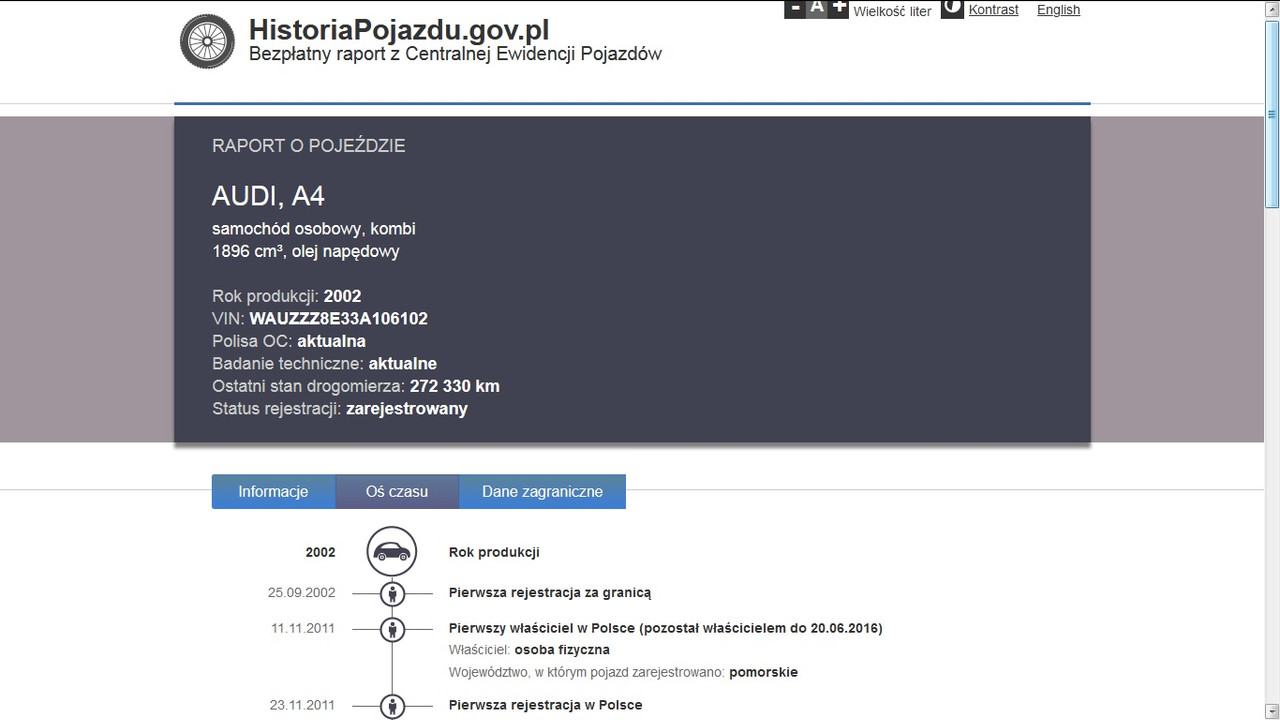Click person marker for 23.11.2011 entry

pos(392,706)
